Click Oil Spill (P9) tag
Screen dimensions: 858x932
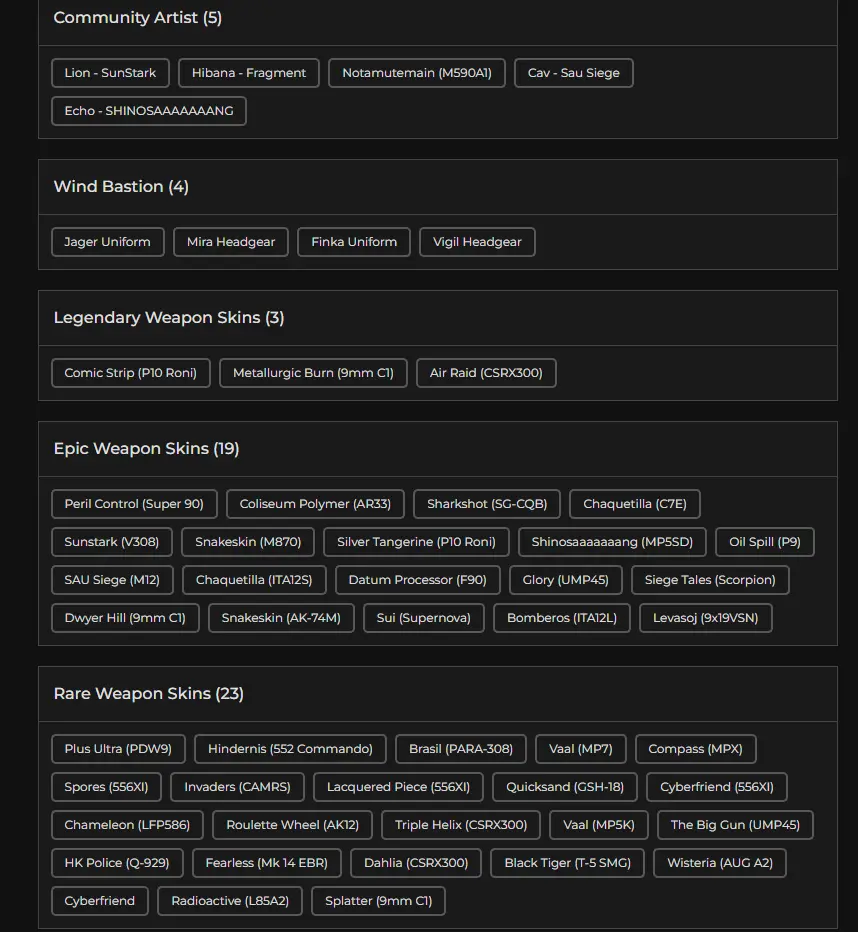pyautogui.click(x=765, y=542)
